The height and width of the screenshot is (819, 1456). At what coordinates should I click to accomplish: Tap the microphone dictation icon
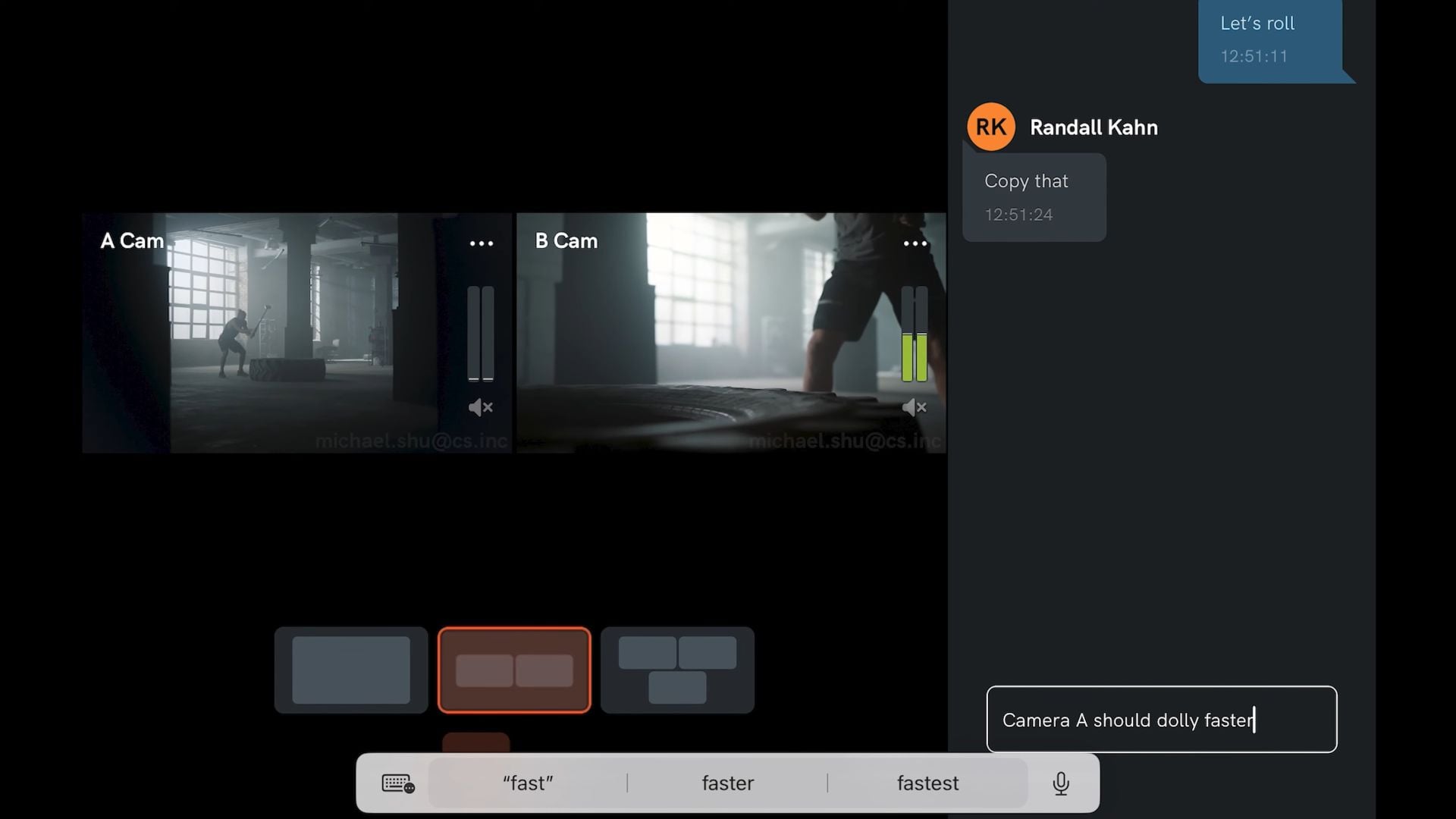tap(1061, 783)
